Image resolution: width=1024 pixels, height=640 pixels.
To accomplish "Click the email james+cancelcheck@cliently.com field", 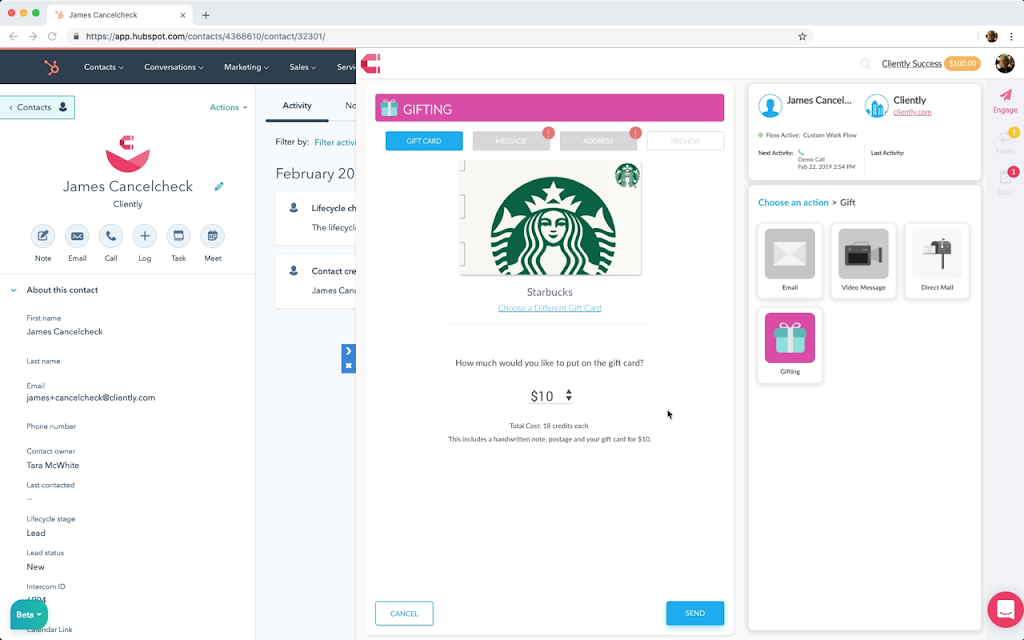I will (91, 398).
